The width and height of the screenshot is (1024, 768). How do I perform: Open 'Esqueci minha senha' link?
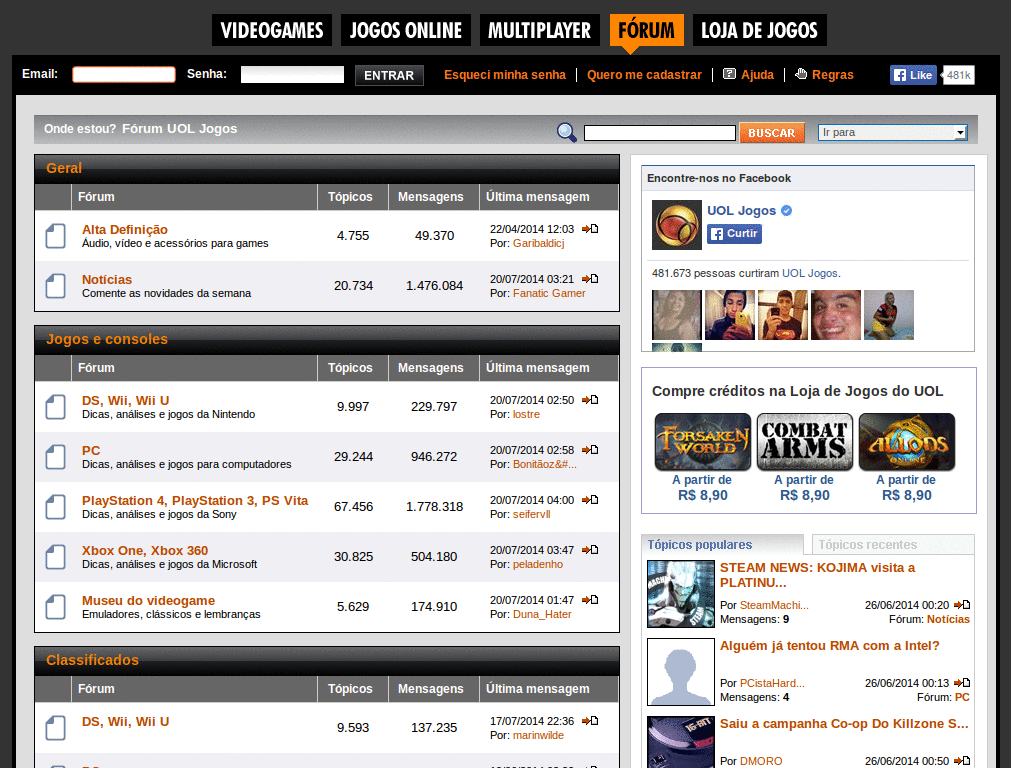pos(505,74)
